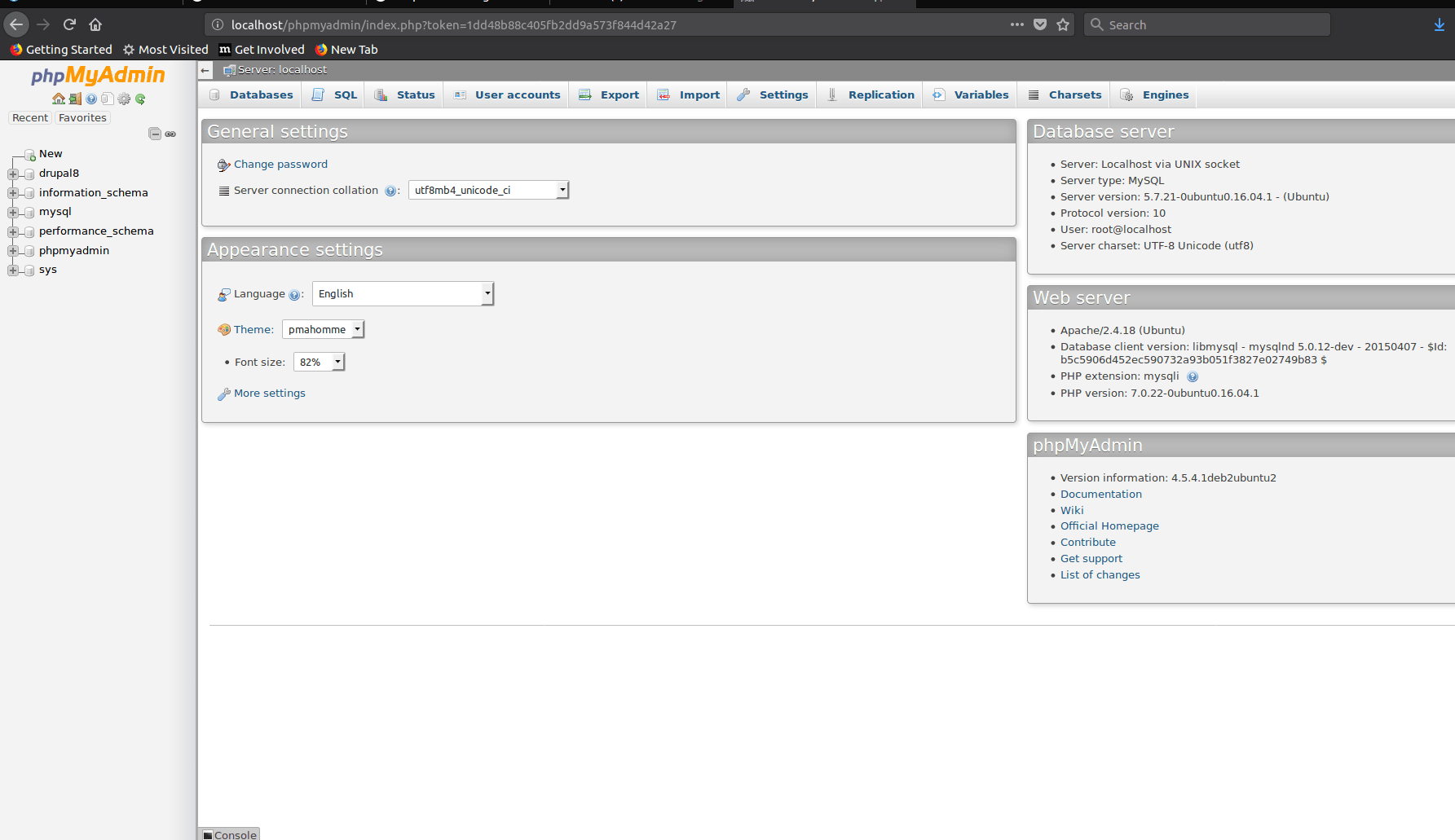The width and height of the screenshot is (1455, 840).
Task: Open phpMyAdmin documentation help icon in sidebar
Action: (91, 99)
